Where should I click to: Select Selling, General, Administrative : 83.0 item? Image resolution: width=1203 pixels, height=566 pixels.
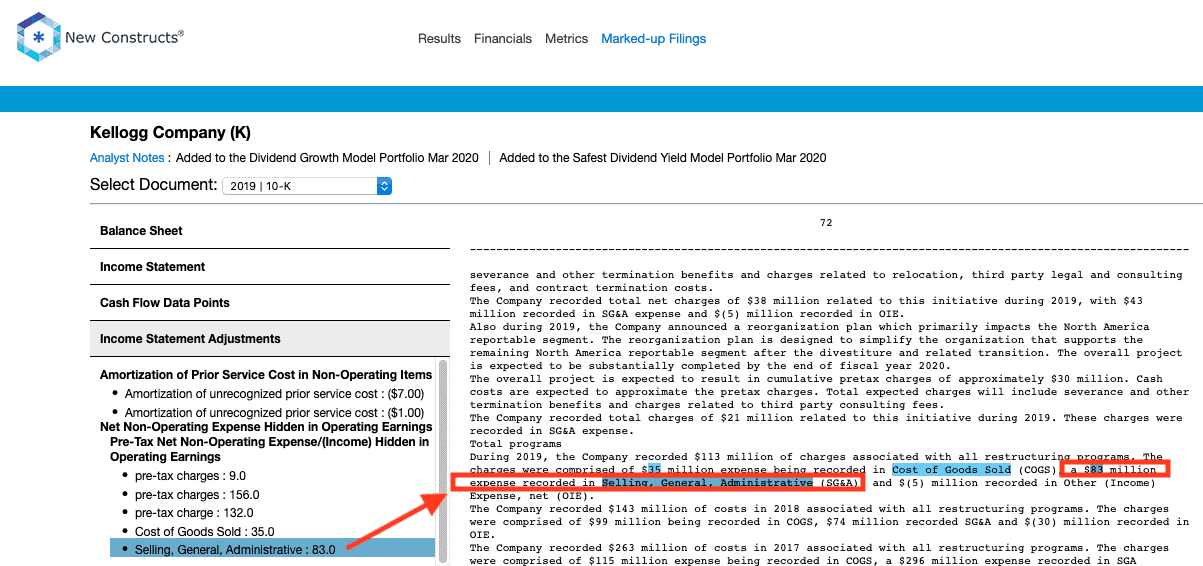(272, 548)
